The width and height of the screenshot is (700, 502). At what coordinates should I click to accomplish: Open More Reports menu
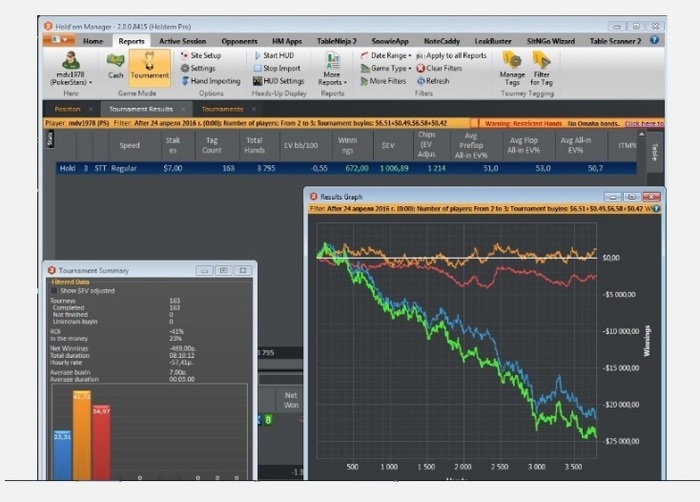332,69
